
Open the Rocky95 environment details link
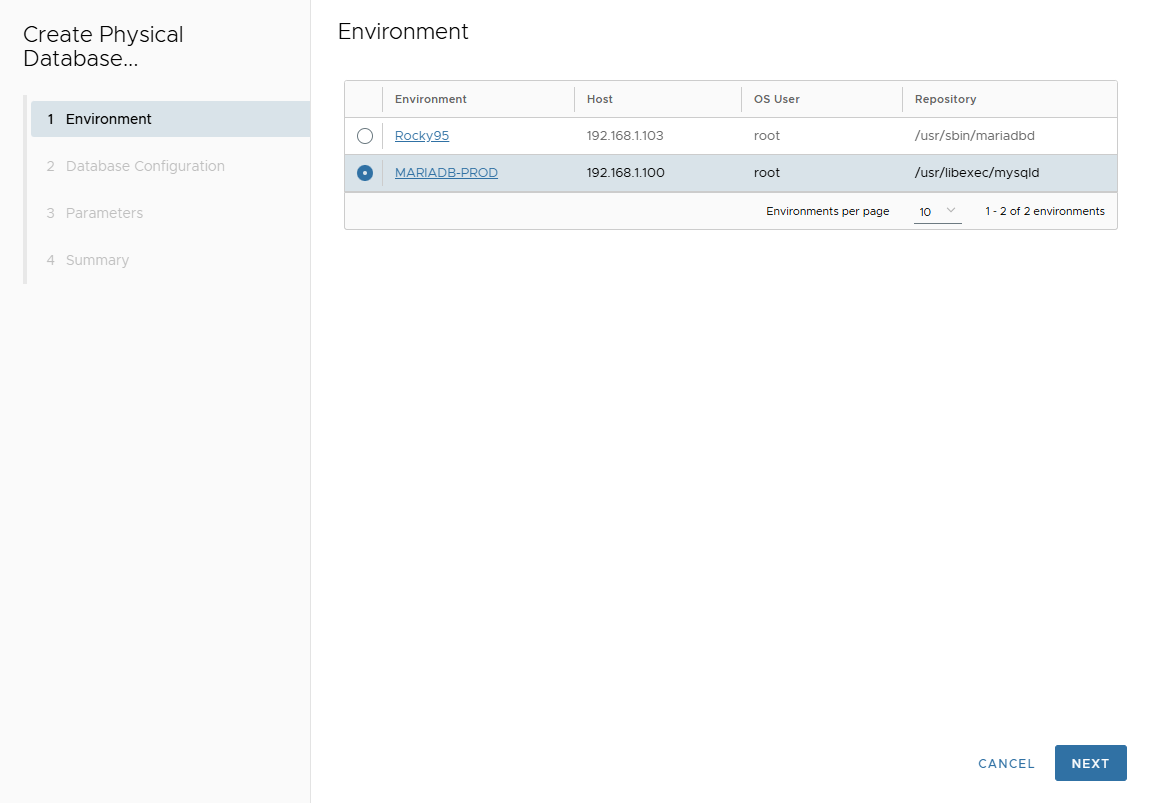[x=421, y=135]
